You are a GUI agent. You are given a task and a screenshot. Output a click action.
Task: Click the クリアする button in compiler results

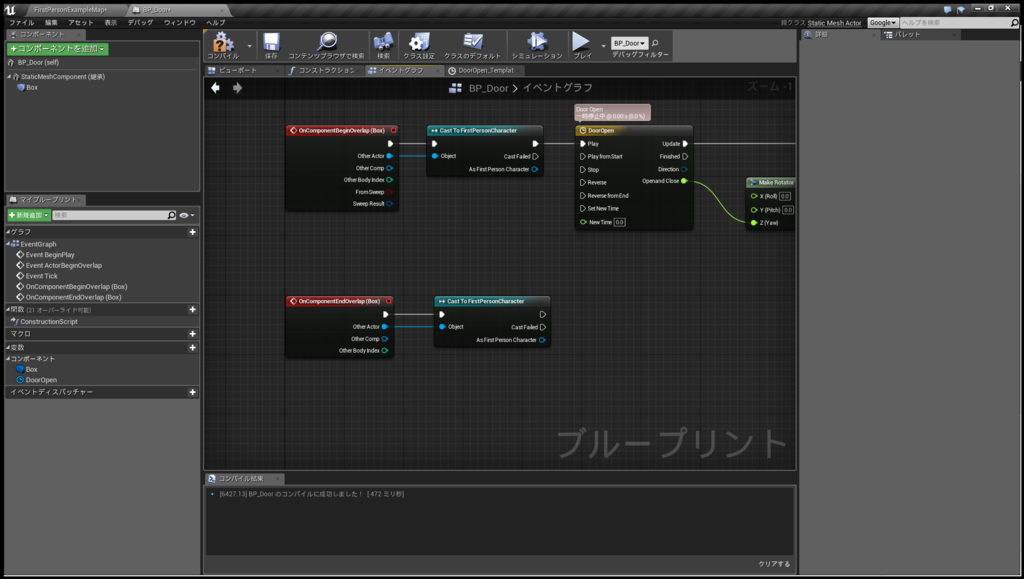774,564
